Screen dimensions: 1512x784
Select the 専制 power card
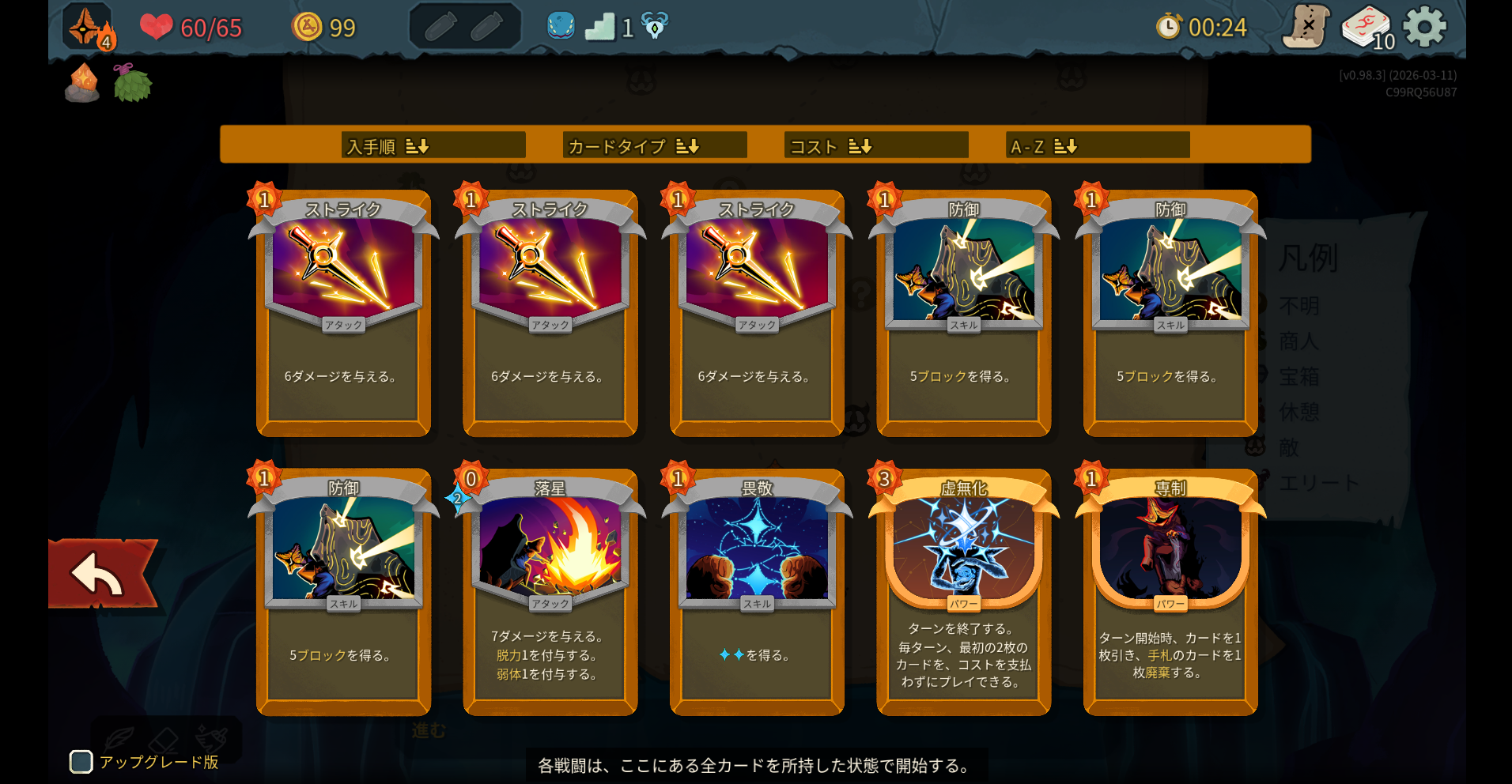[x=1170, y=591]
